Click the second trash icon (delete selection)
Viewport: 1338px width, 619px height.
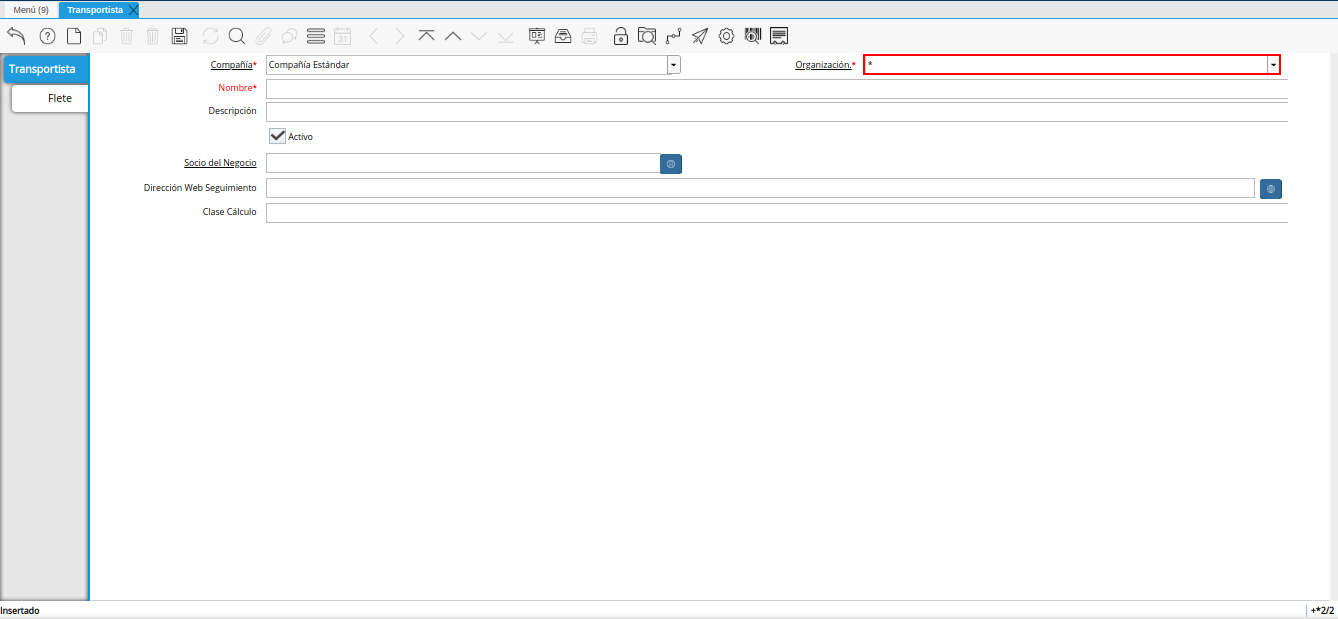(x=153, y=36)
